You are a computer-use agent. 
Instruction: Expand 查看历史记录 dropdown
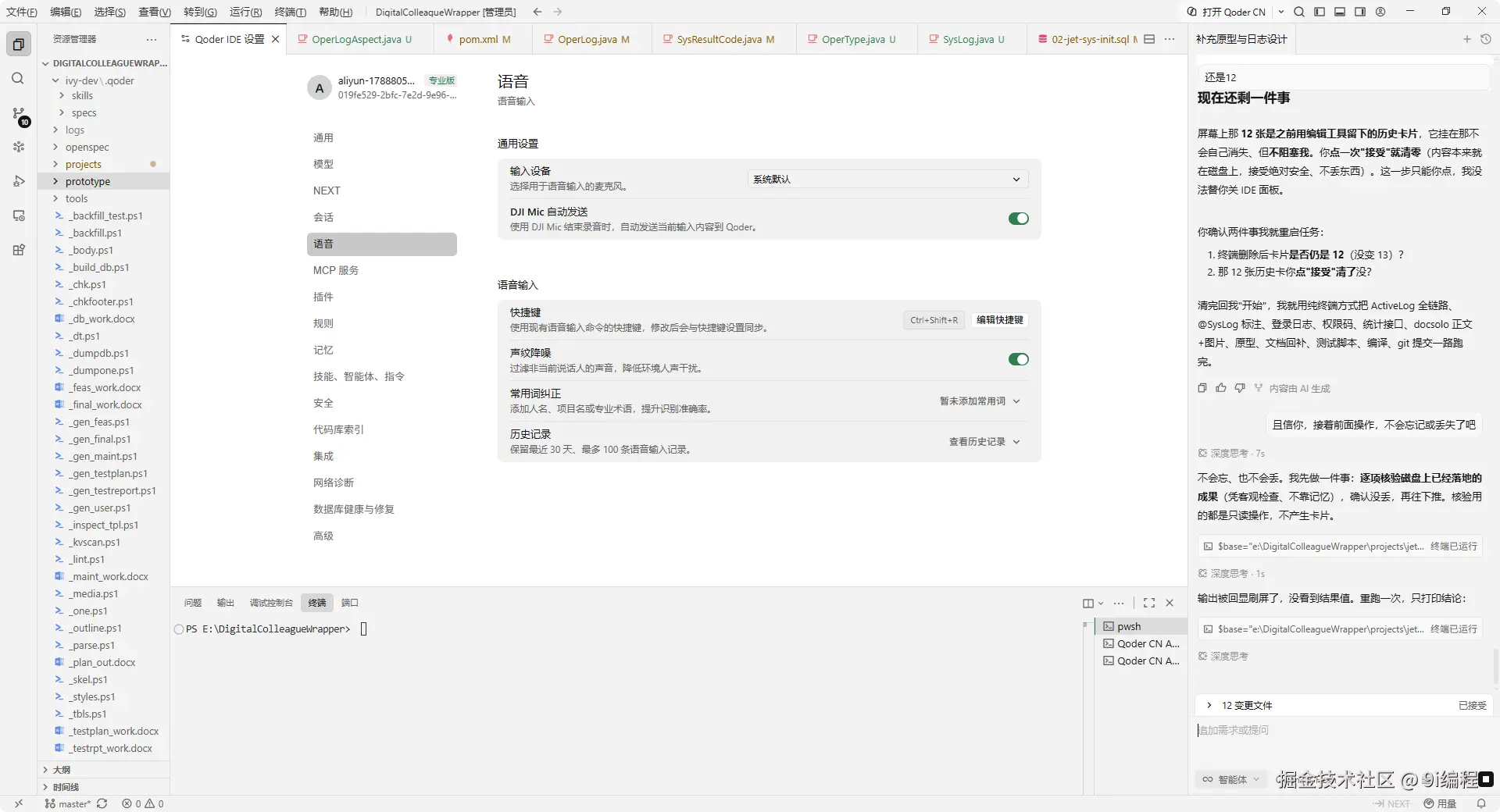pos(984,442)
